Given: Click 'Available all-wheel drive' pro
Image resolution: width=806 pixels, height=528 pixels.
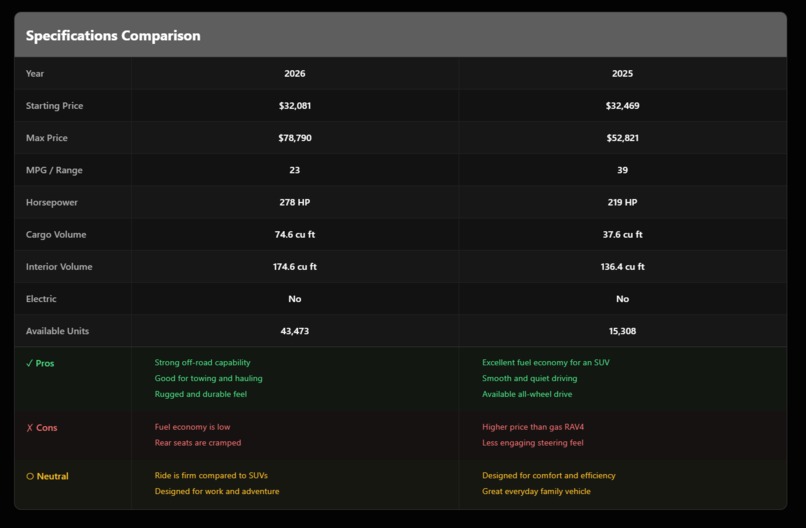Looking at the screenshot, I should coord(527,394).
